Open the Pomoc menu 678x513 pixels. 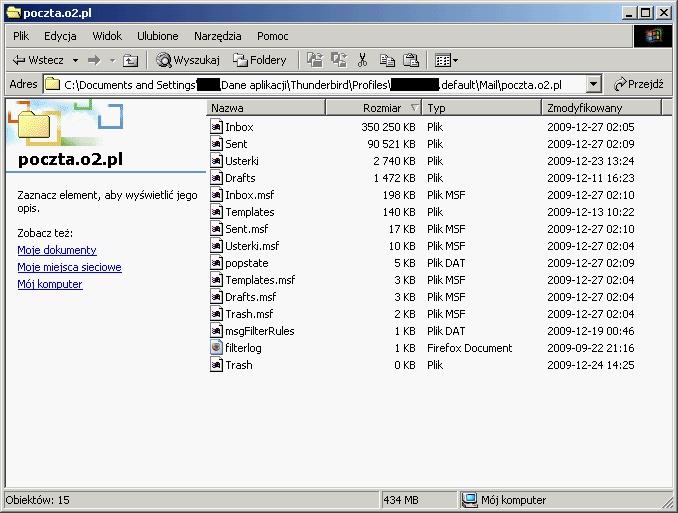pyautogui.click(x=272, y=36)
